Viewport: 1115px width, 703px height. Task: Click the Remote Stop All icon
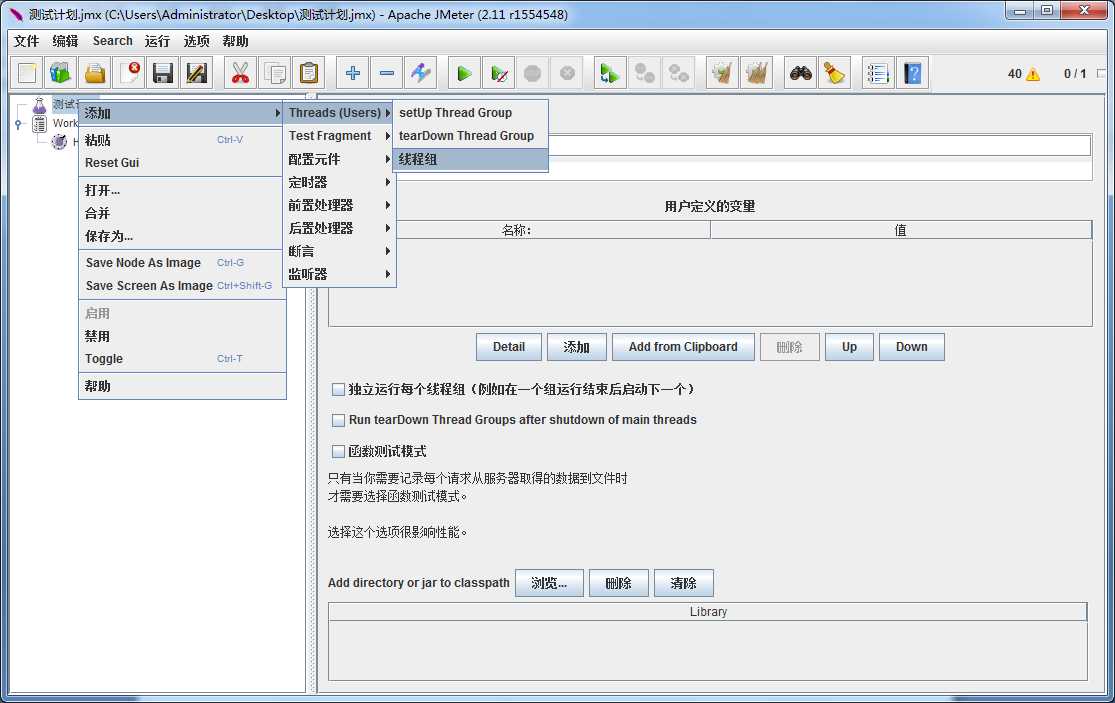(644, 73)
